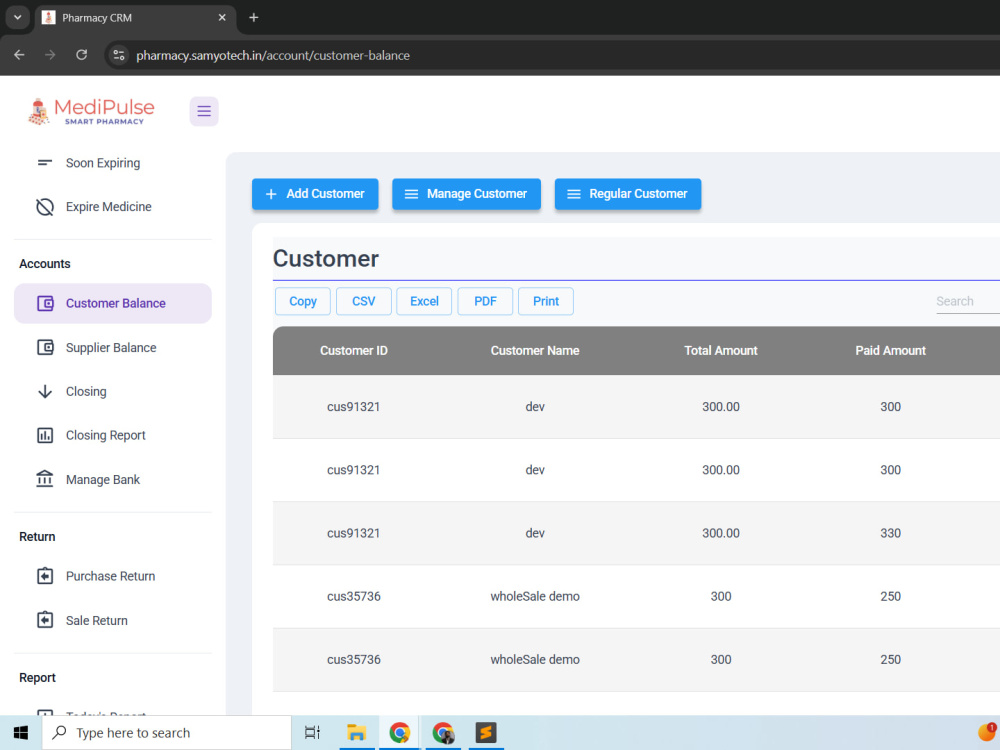Image resolution: width=1000 pixels, height=750 pixels.
Task: Click the Return section heading
Action: [37, 536]
